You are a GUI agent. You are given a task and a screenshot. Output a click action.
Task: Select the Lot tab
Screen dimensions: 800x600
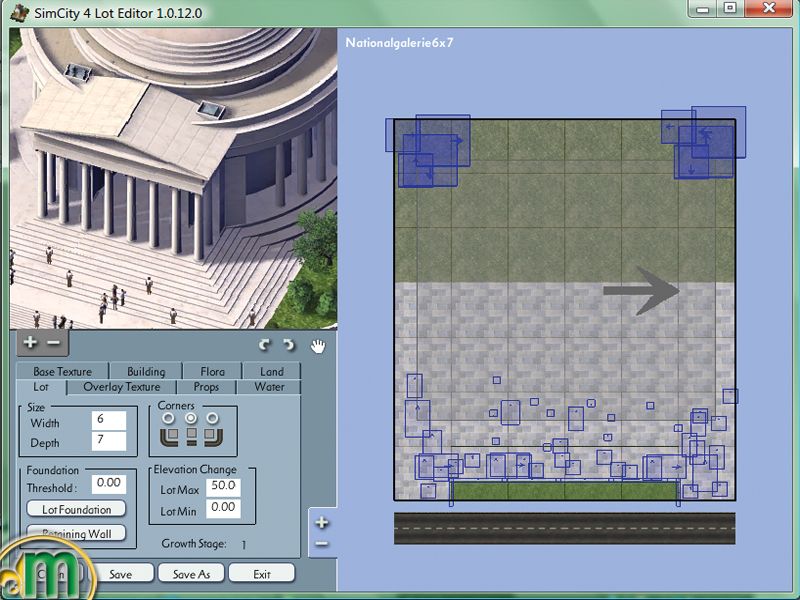41,387
